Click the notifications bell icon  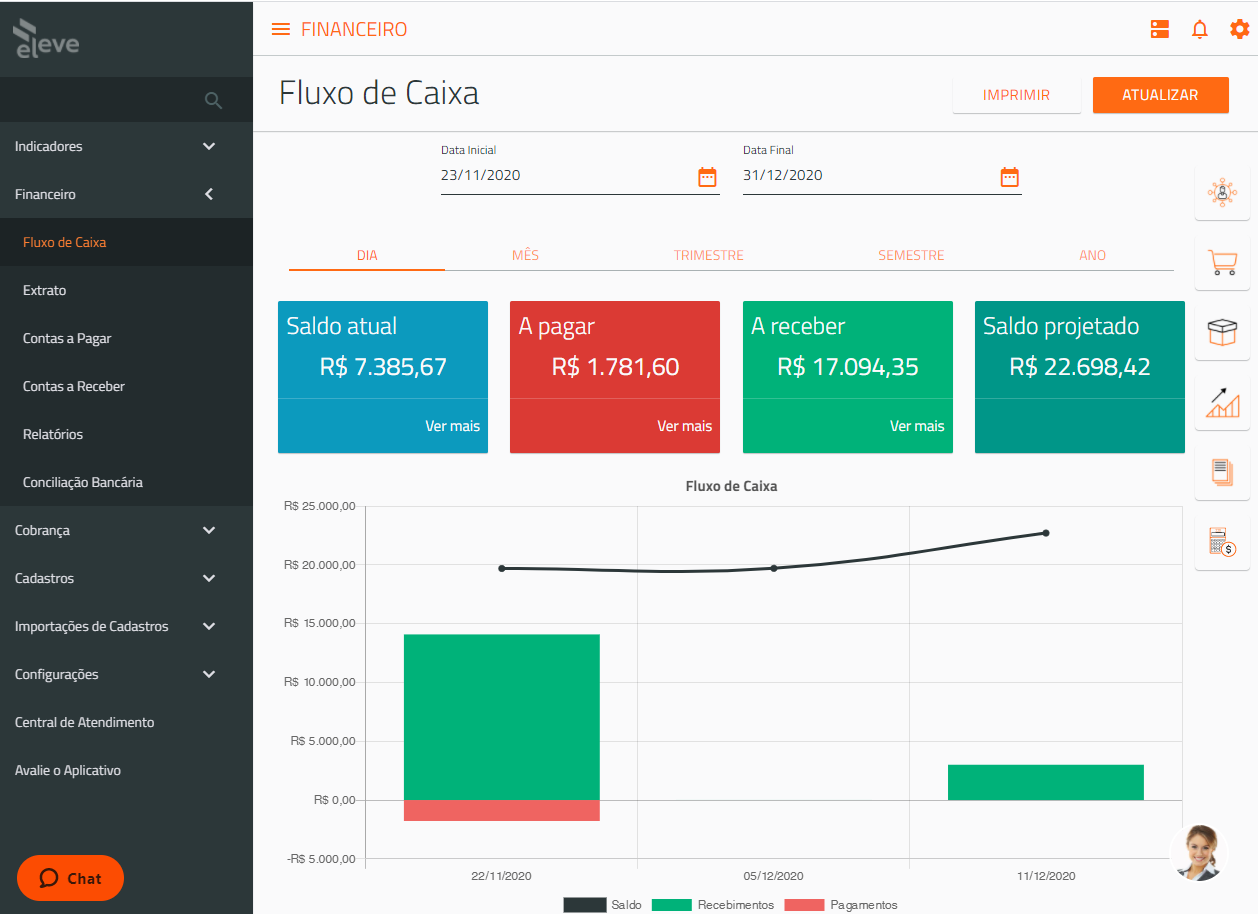[1200, 29]
